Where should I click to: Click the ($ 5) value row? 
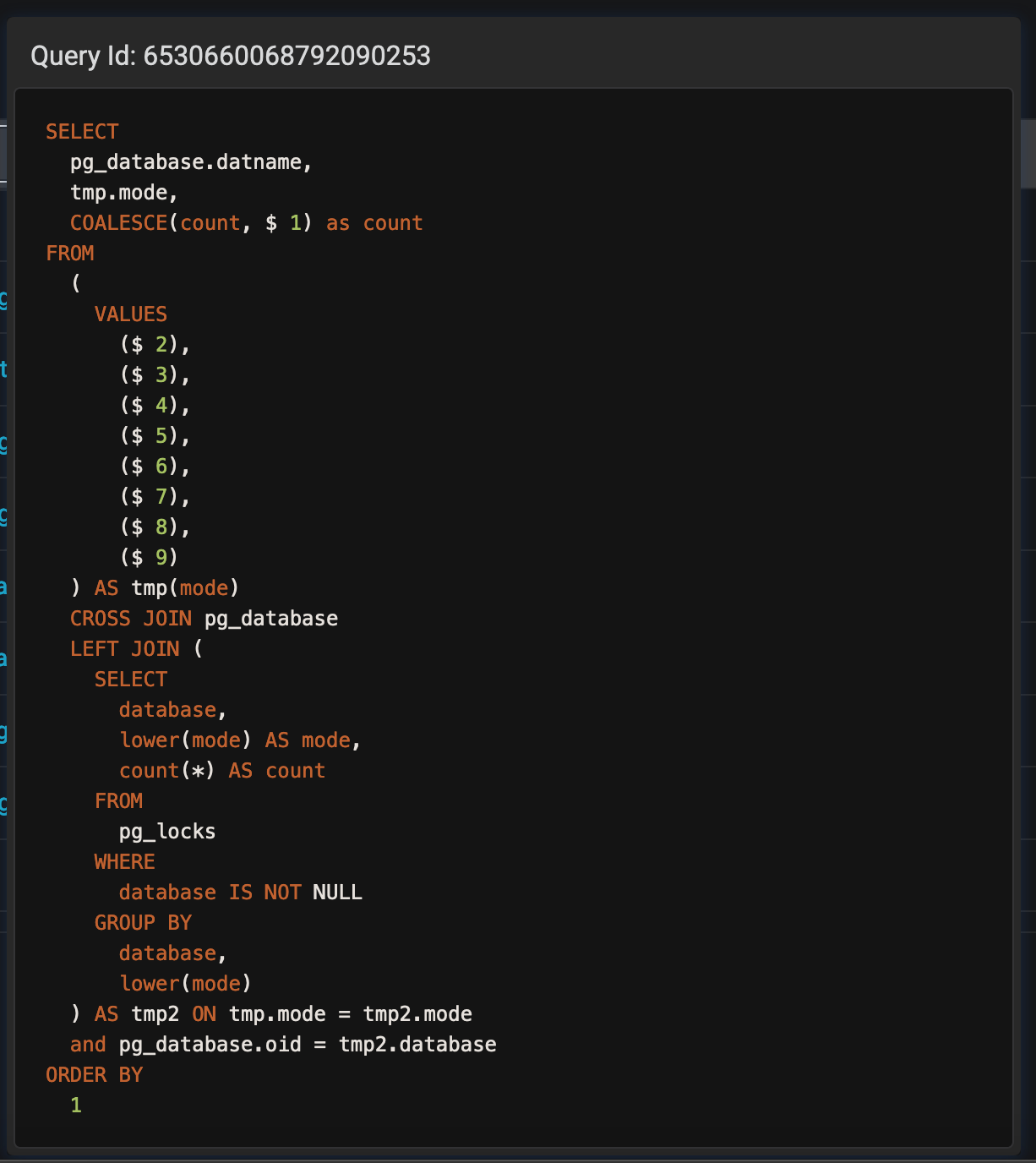(x=155, y=436)
